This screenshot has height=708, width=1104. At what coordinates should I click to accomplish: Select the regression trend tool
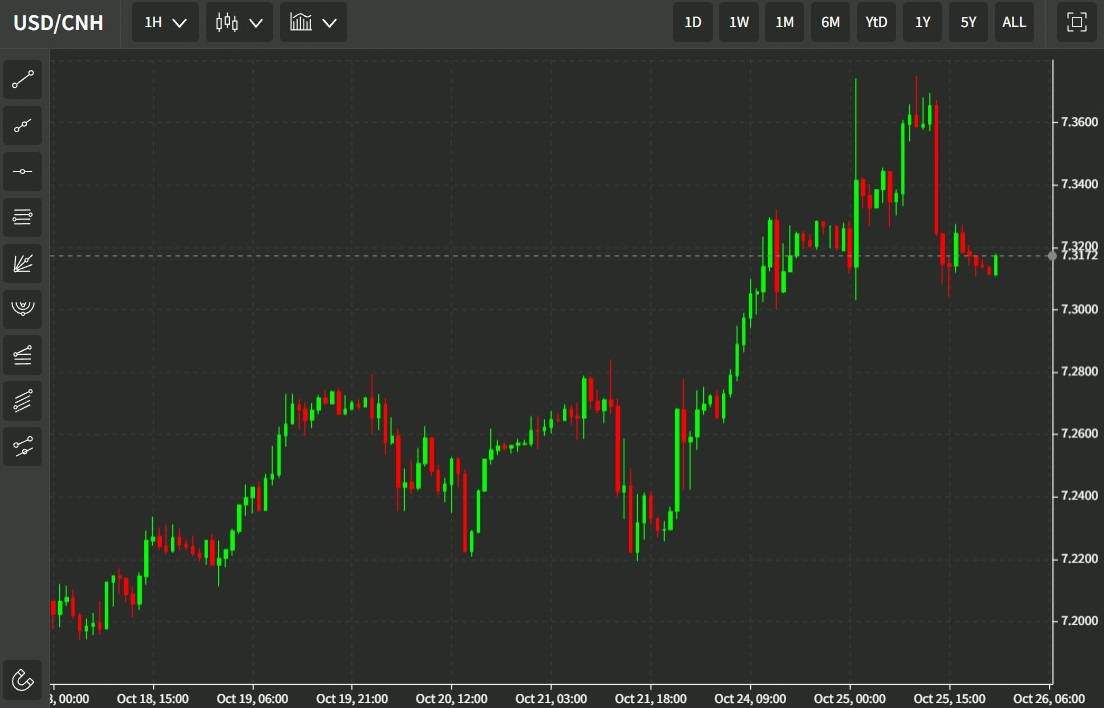(23, 446)
